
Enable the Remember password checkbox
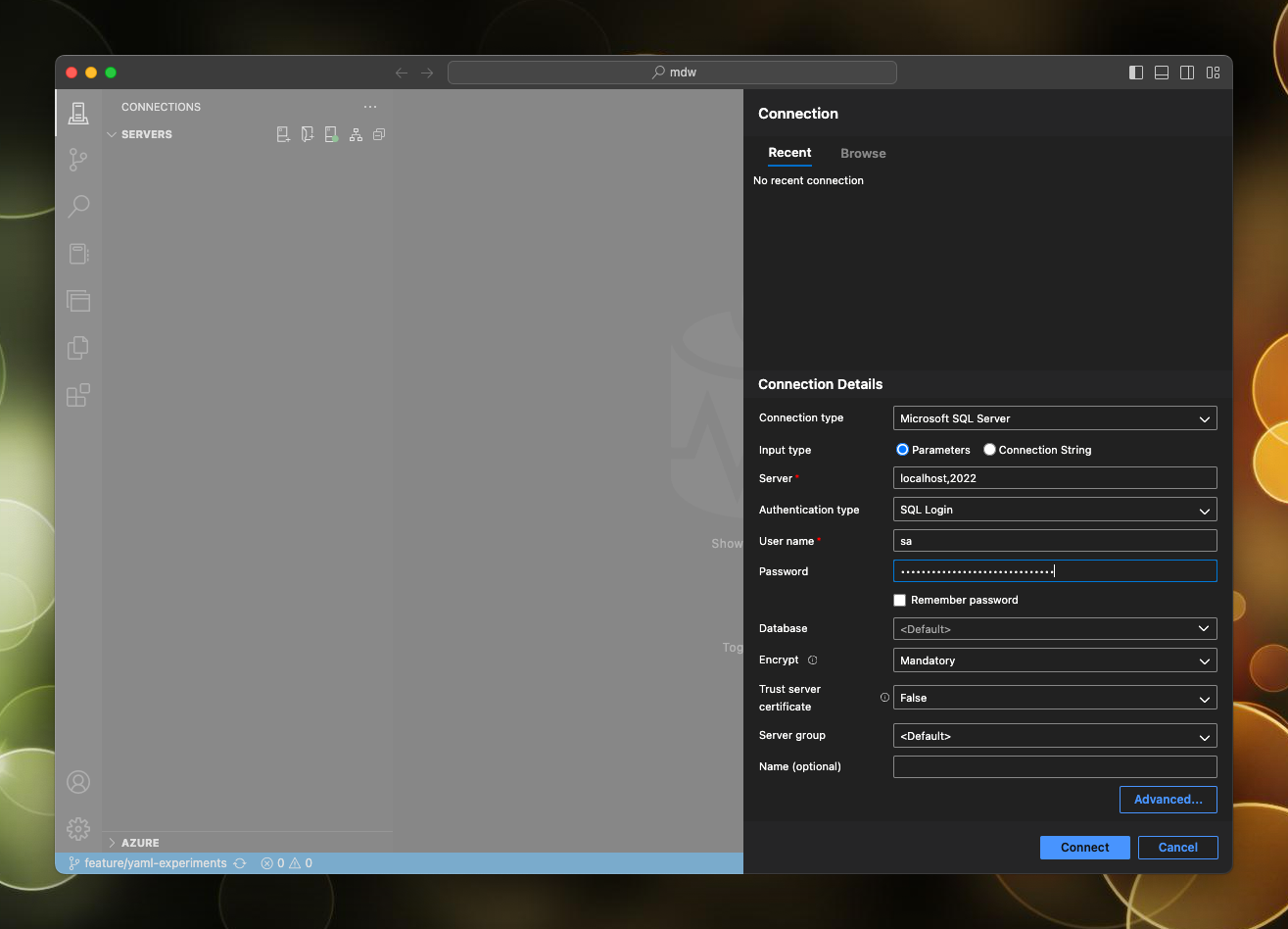[x=899, y=600]
